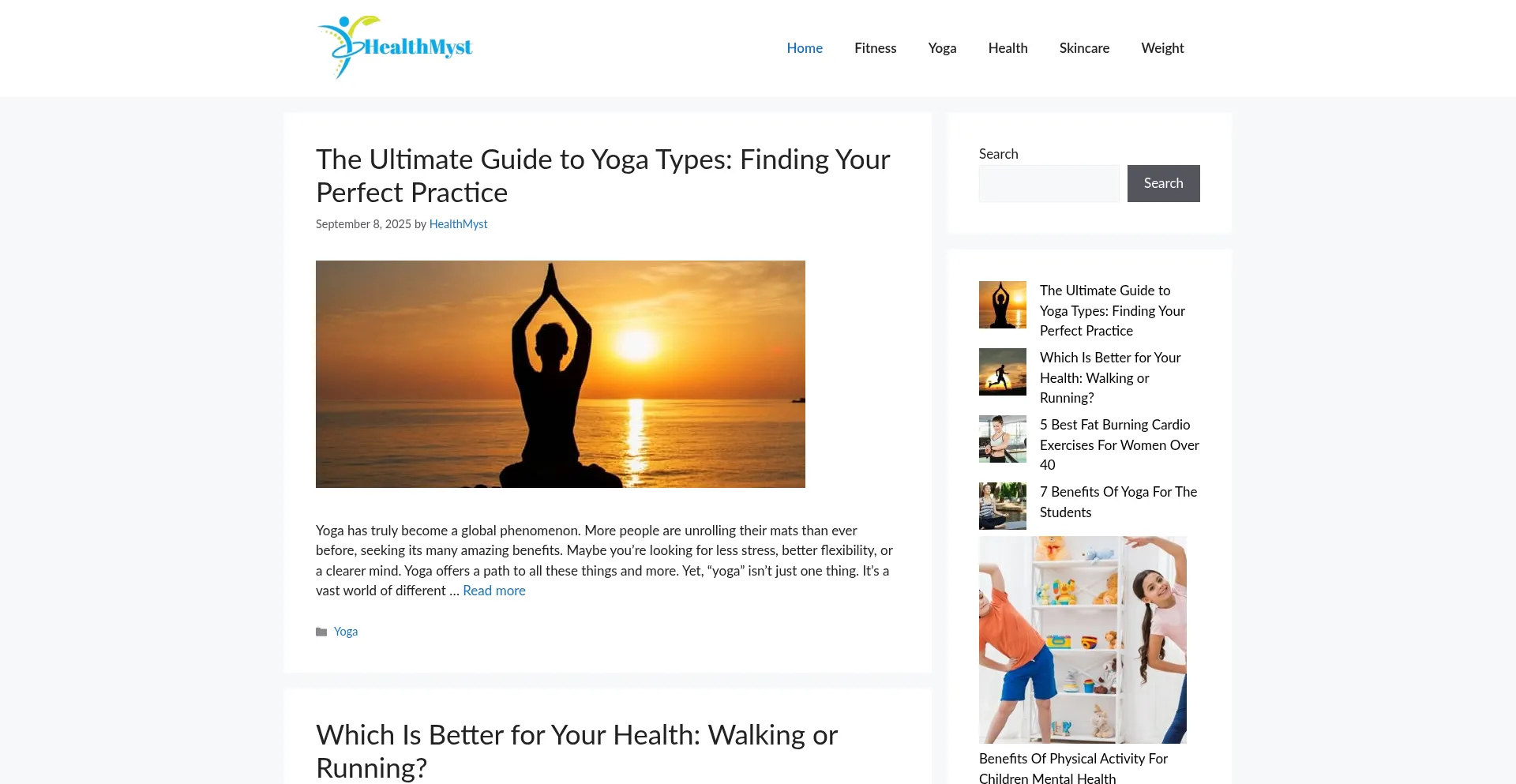The height and width of the screenshot is (784, 1516).
Task: Open the sidebar runner thumbnail image
Action: 1003,372
